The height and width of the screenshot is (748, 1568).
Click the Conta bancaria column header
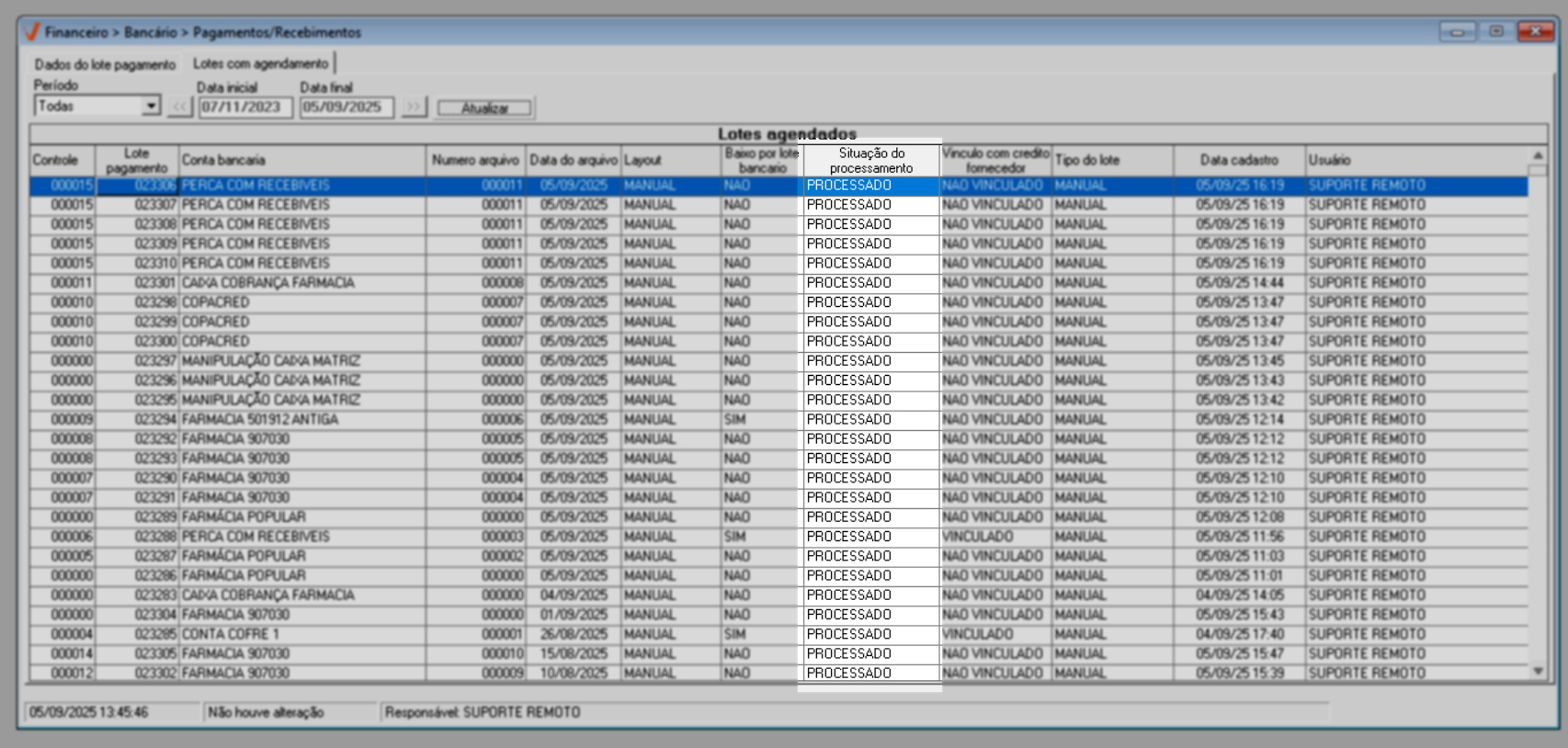coord(302,160)
